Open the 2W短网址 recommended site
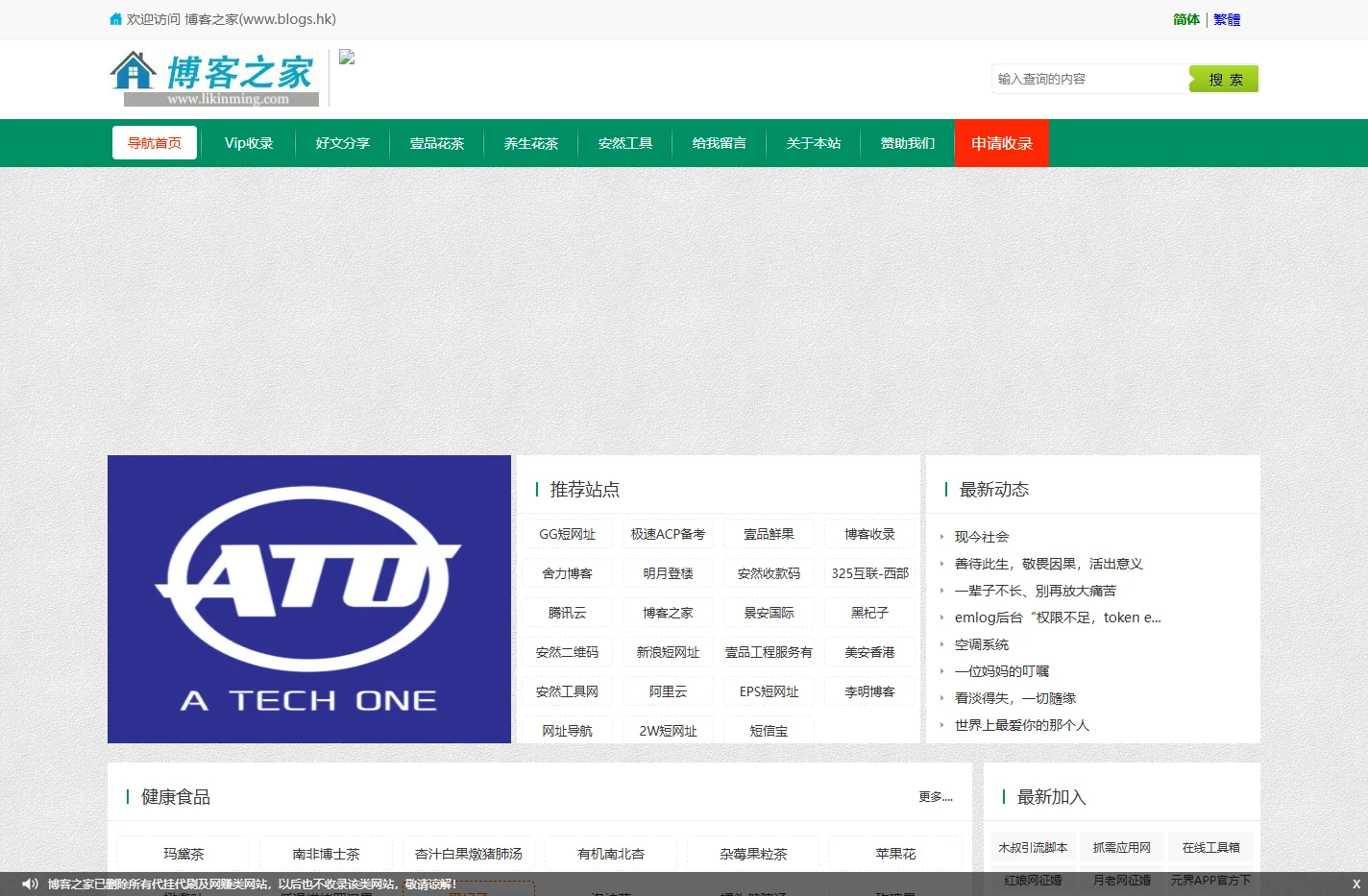This screenshot has height=896, width=1368. click(668, 731)
